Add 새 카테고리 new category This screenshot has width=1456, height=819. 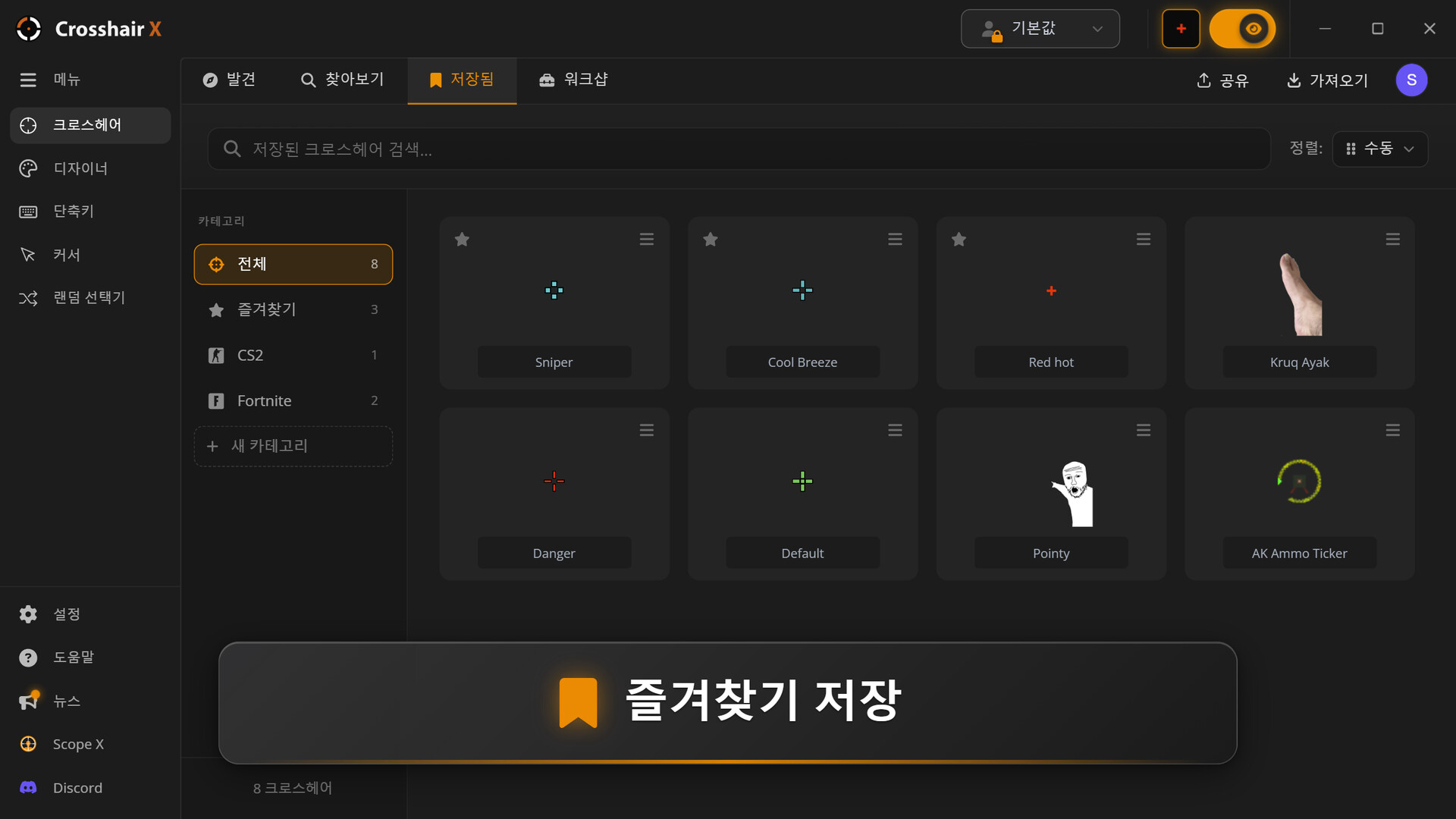(x=293, y=446)
